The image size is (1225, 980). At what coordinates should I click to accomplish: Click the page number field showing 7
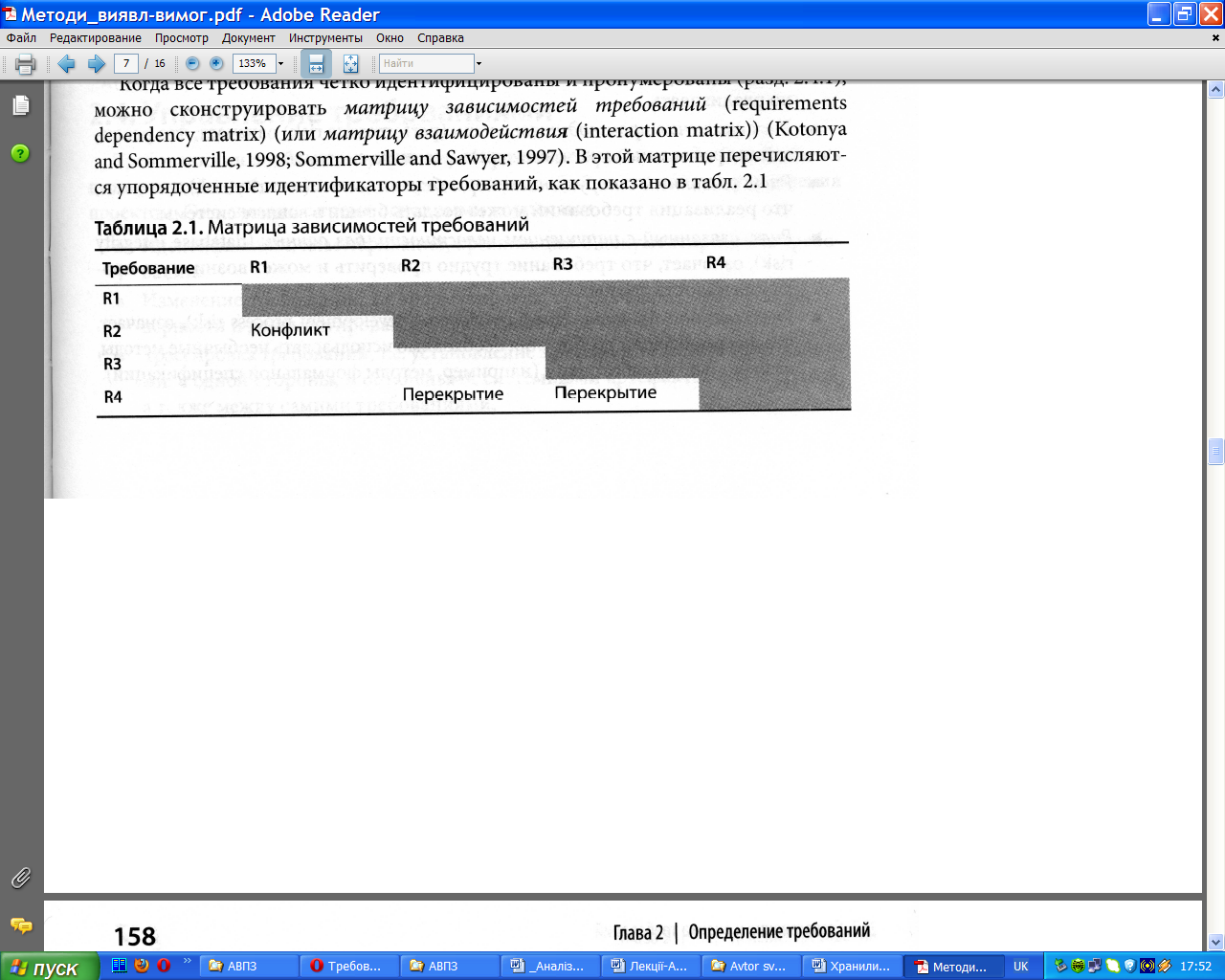(x=126, y=63)
